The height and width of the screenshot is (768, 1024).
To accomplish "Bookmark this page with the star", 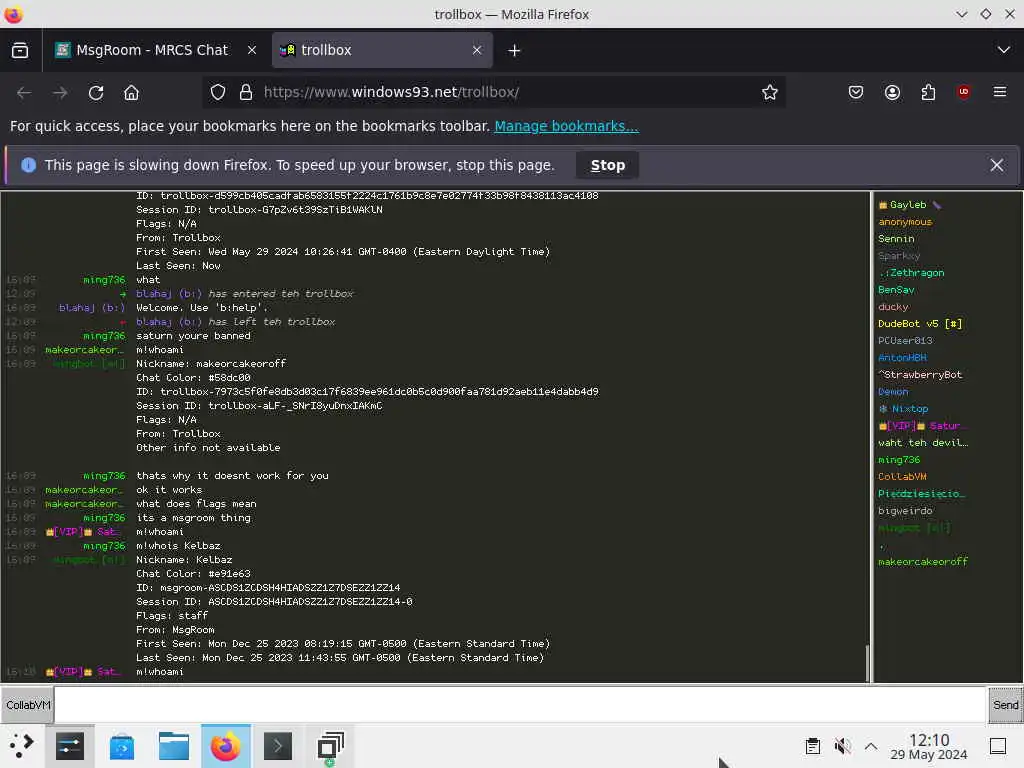I will pos(770,93).
